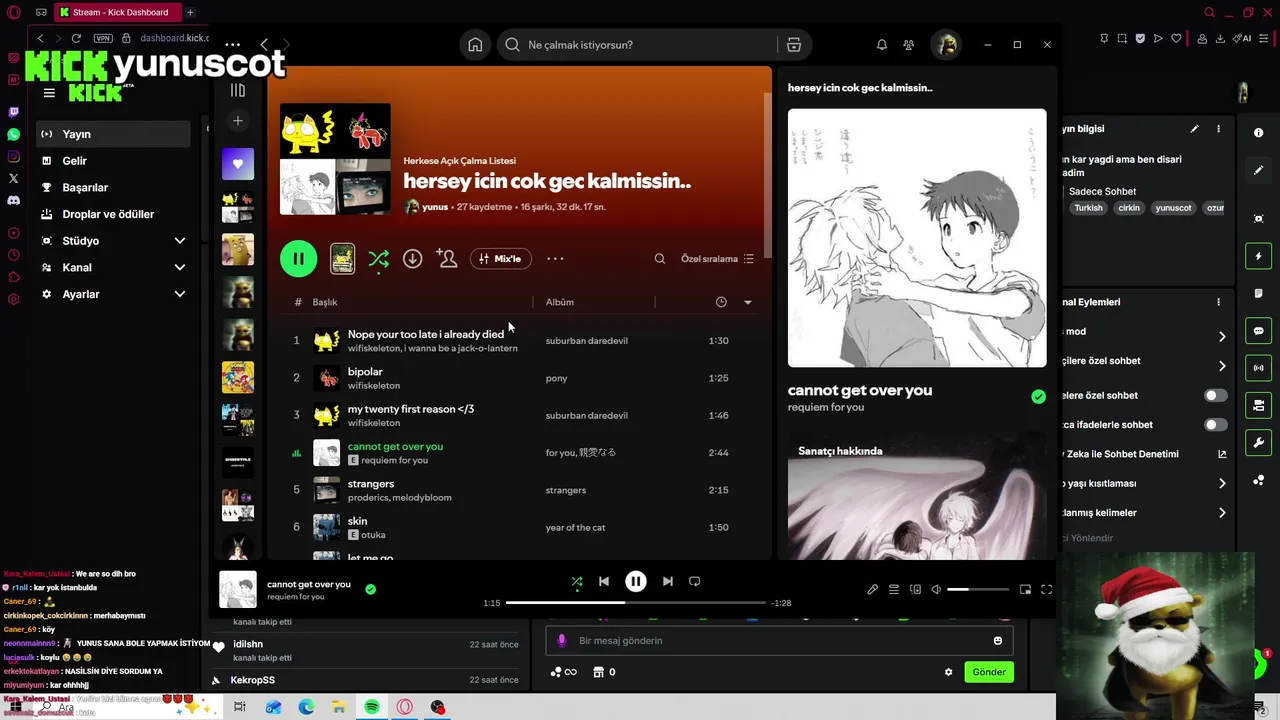Pause playlist with big green button
The height and width of the screenshot is (720, 1280).
click(298, 259)
